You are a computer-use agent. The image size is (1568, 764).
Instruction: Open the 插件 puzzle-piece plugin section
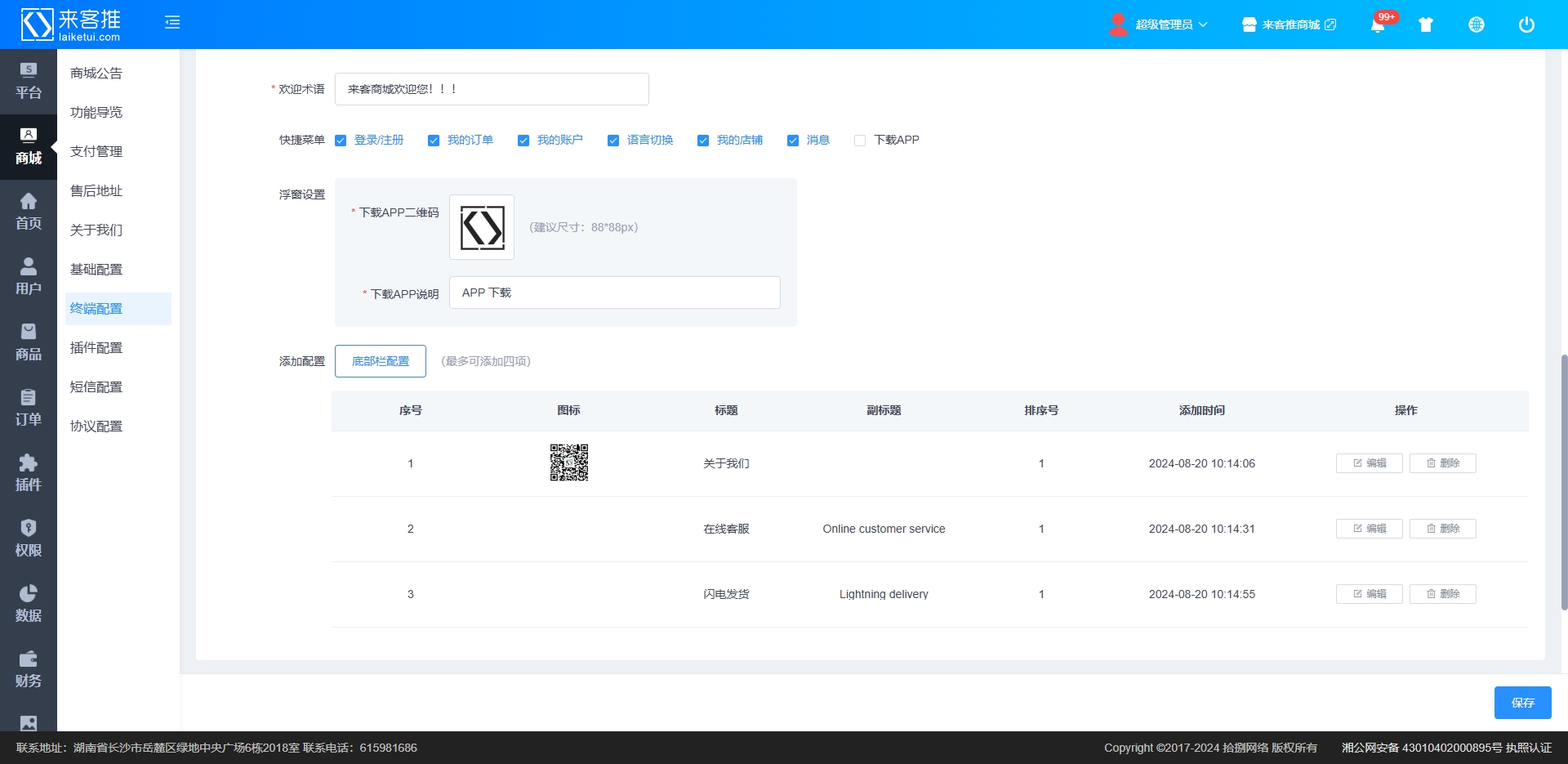click(x=29, y=473)
